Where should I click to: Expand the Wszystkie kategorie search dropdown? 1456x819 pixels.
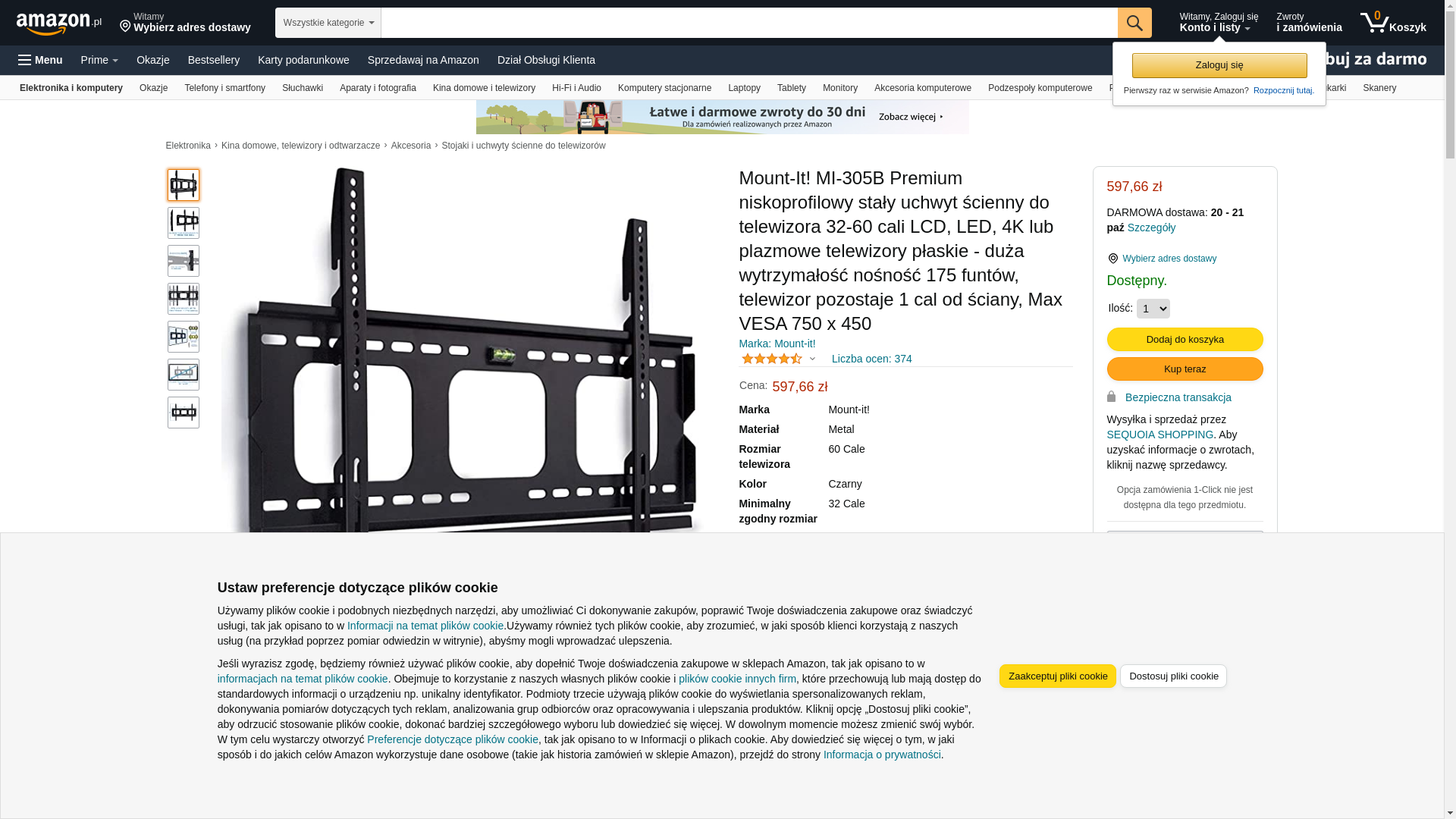point(328,23)
